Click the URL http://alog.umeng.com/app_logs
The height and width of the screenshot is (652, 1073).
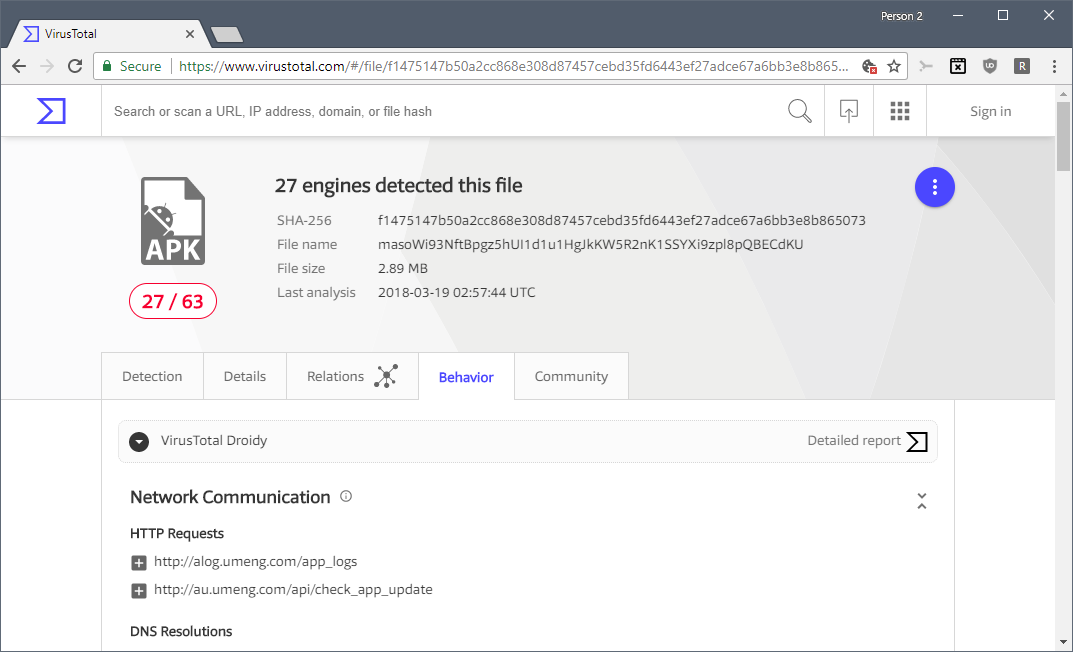tap(255, 562)
